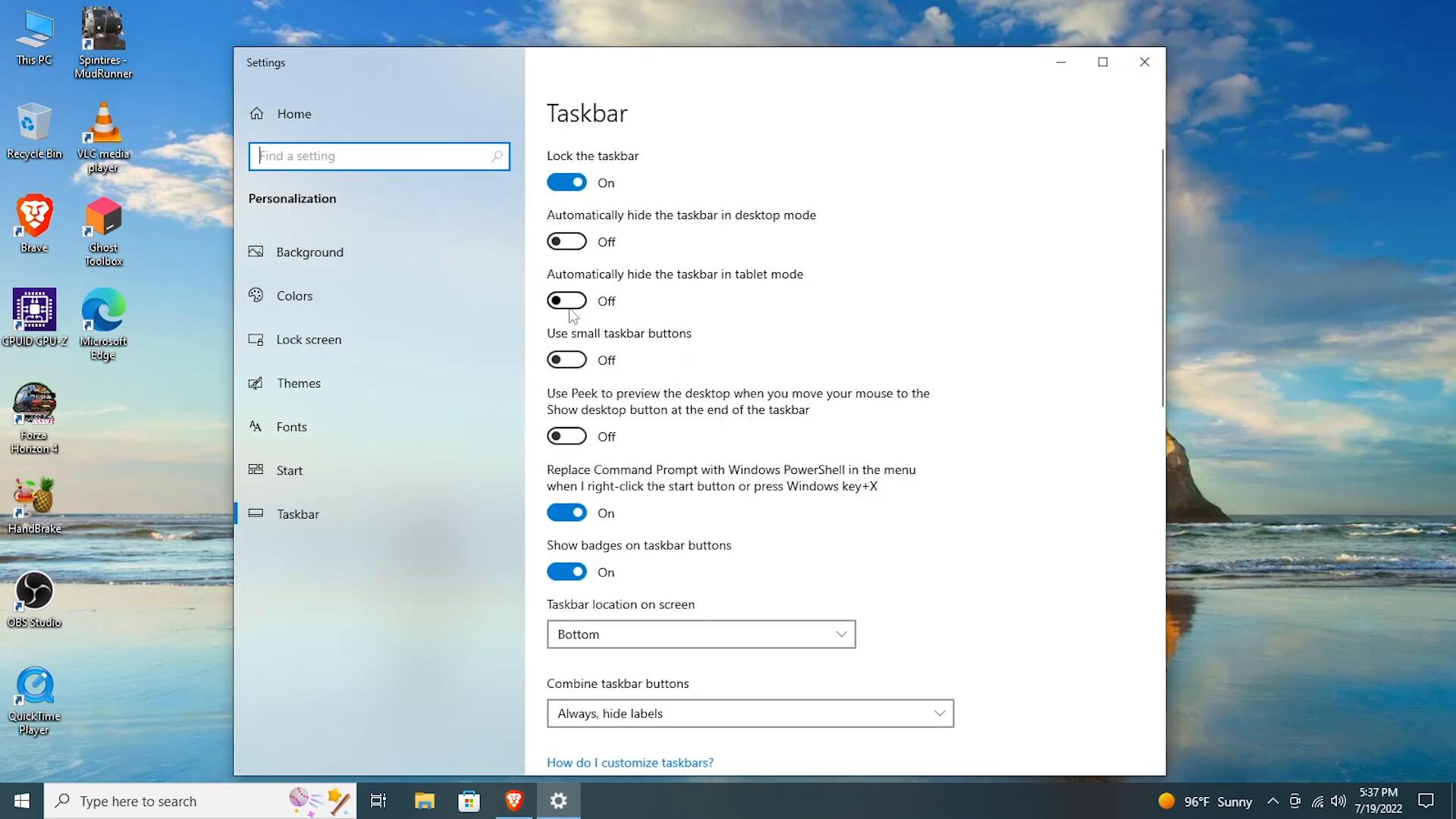Viewport: 1456px width, 819px height.
Task: Click the search magnifier in Find a setting
Action: [497, 156]
